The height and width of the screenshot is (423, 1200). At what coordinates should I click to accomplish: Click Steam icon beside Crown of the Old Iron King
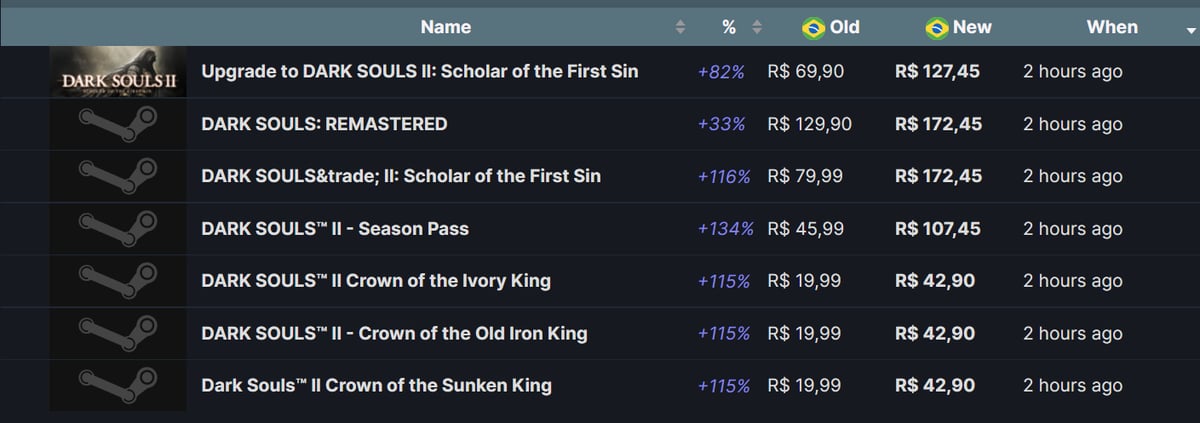(x=118, y=333)
